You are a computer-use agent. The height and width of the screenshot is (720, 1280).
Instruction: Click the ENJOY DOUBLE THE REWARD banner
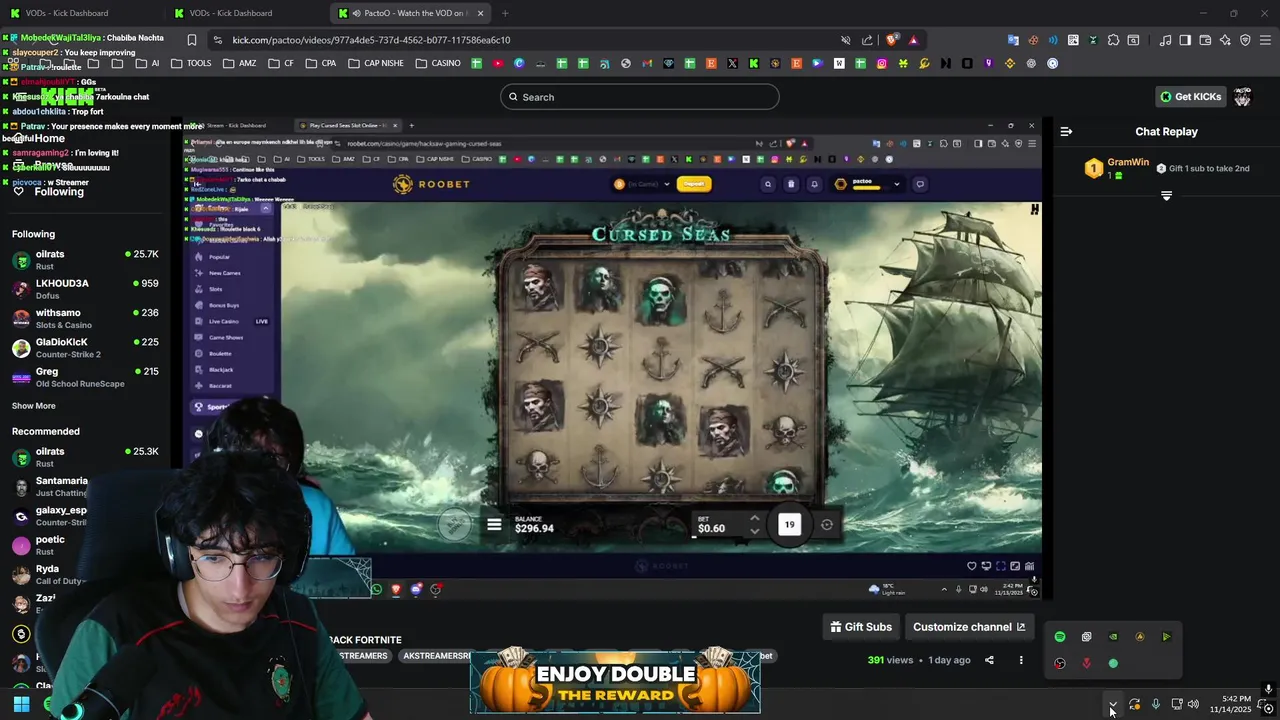(615, 681)
